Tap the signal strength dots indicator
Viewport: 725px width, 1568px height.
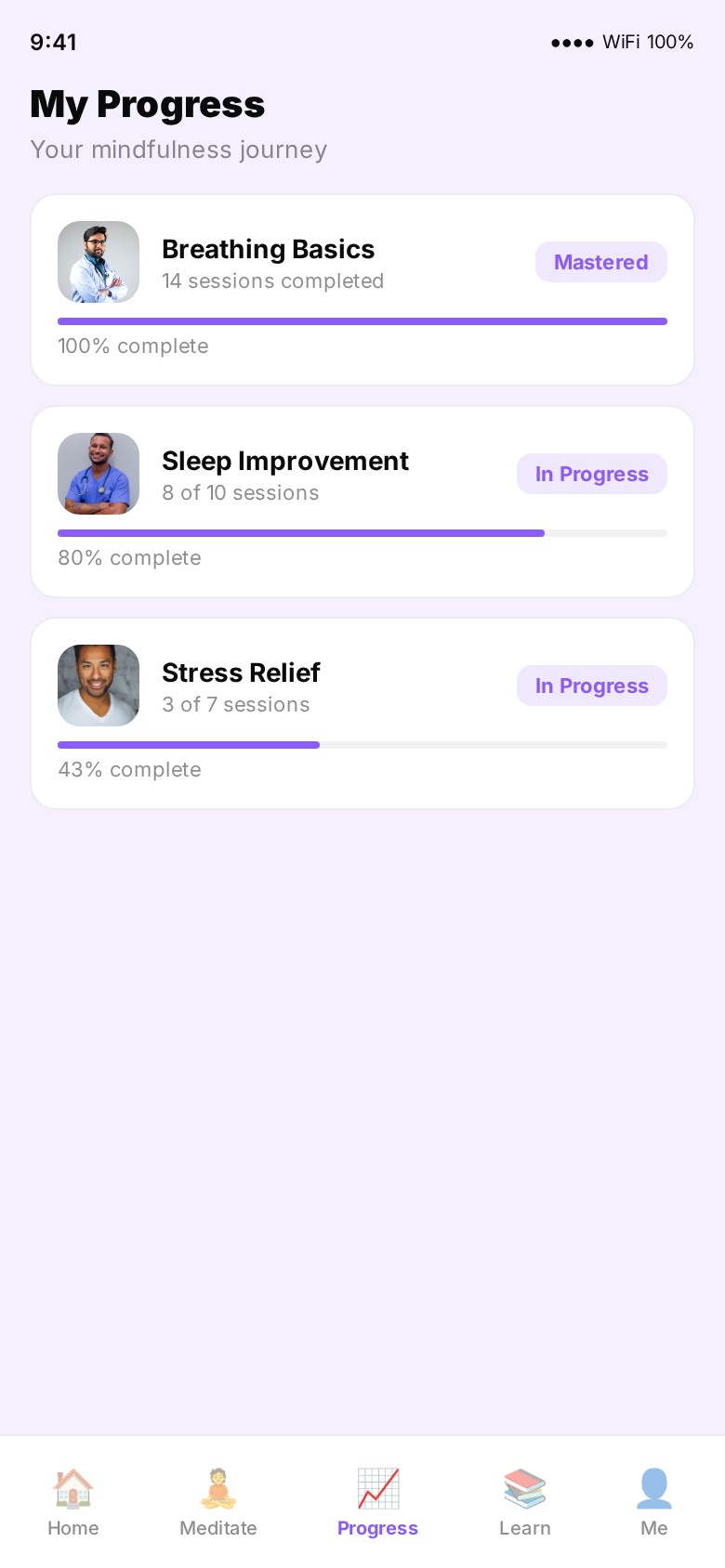(x=572, y=43)
